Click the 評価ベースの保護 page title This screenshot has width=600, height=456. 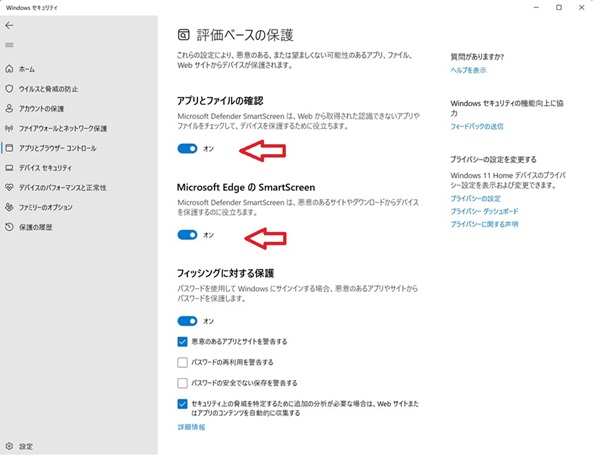tap(245, 35)
